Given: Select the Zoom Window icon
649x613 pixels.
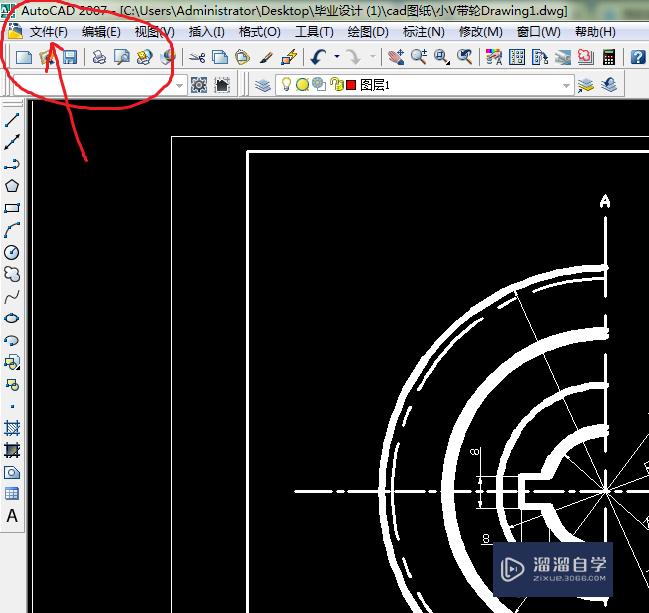Looking at the screenshot, I should click(442, 57).
